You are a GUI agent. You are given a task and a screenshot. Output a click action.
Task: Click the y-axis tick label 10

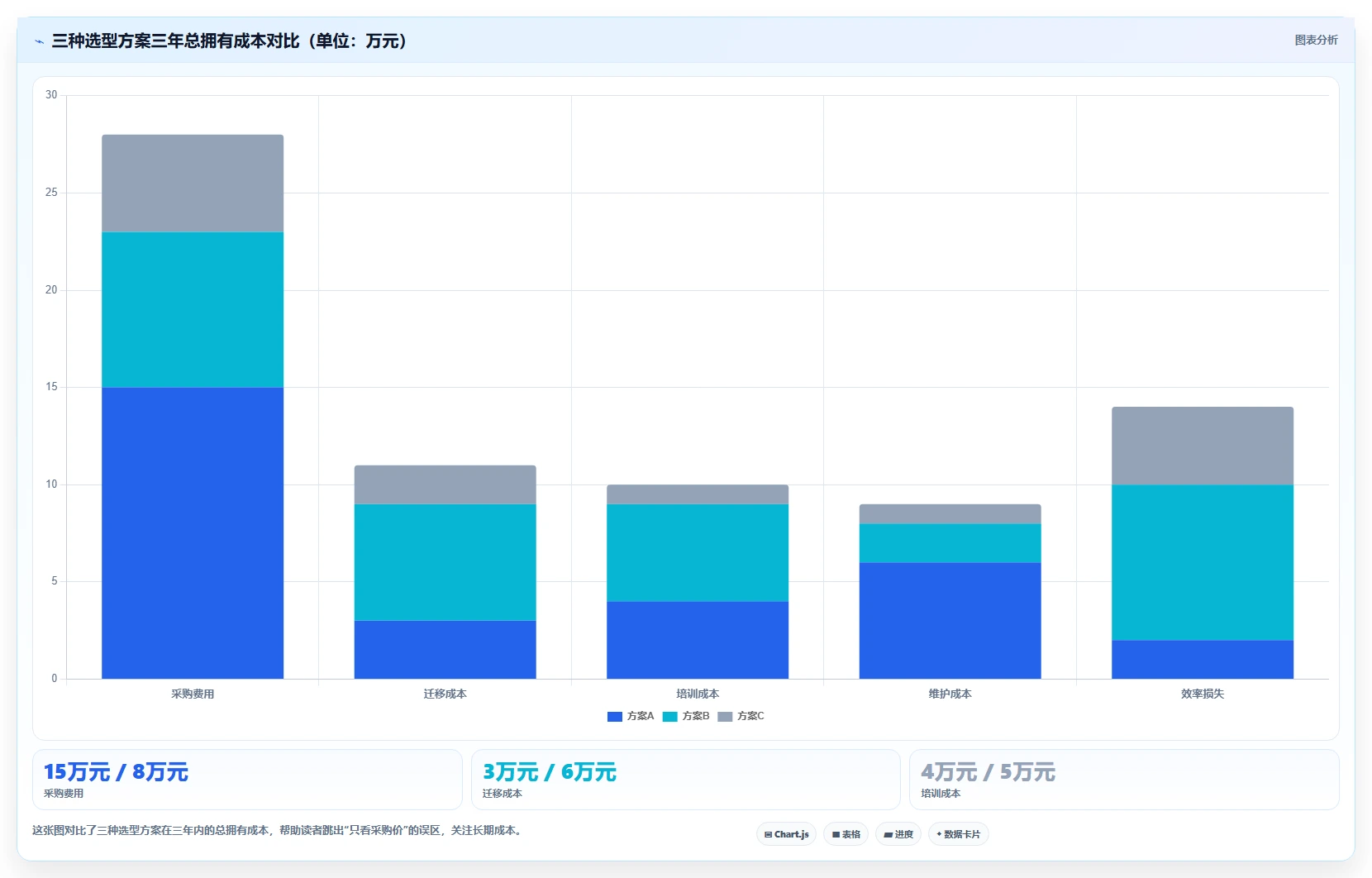click(51, 484)
